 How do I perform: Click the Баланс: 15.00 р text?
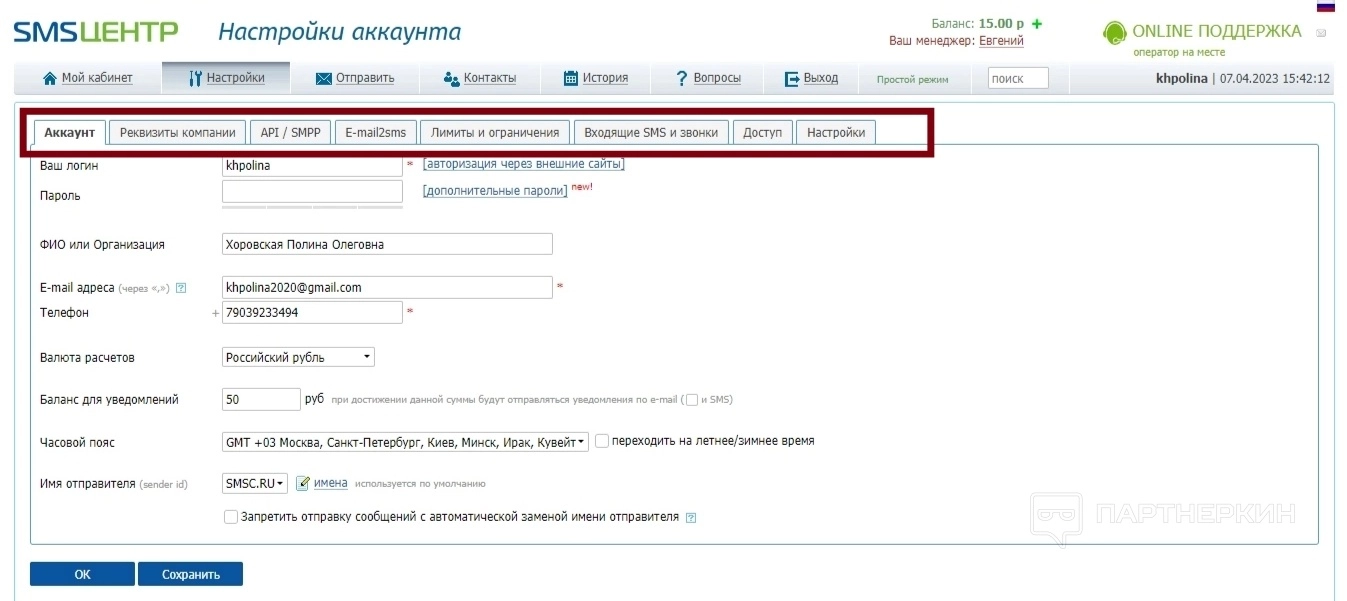point(977,23)
